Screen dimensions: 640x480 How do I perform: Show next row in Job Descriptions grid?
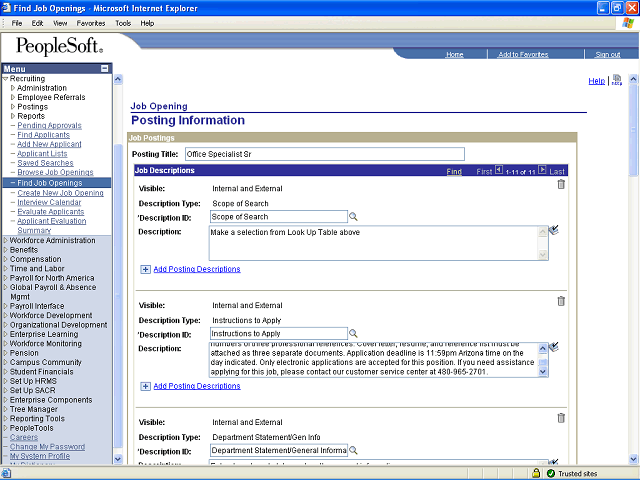[x=542, y=170]
